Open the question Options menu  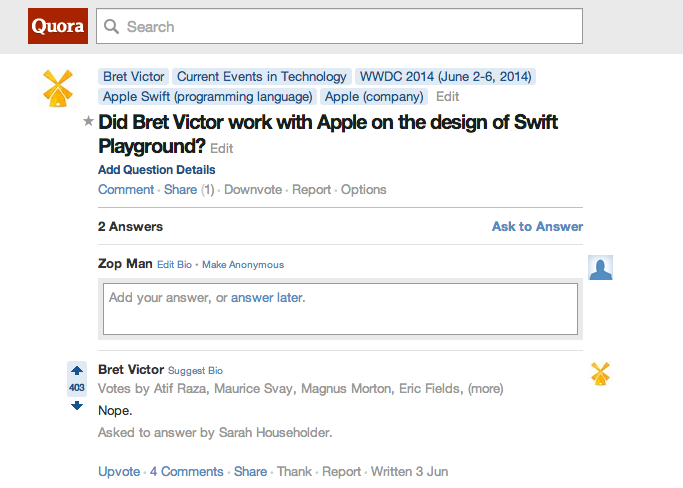[363, 190]
